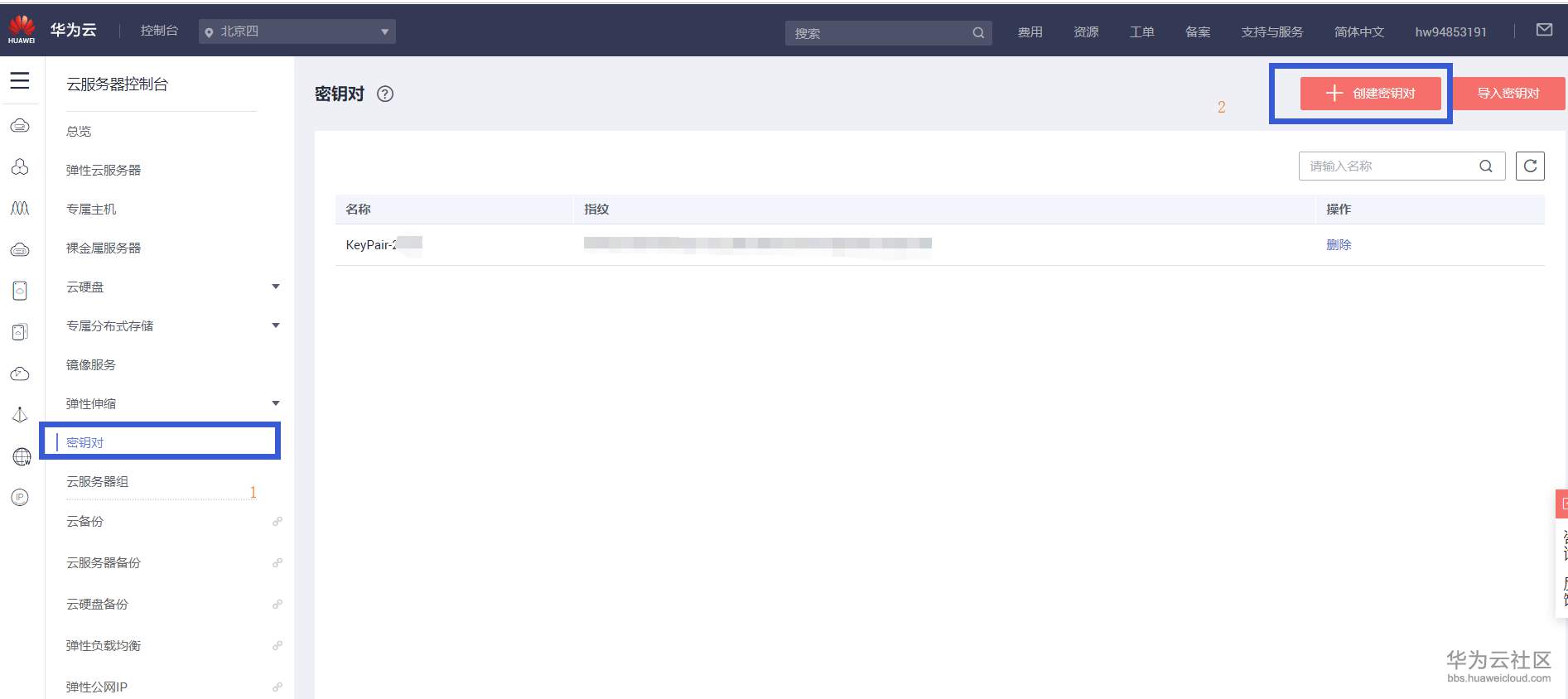The width and height of the screenshot is (1568, 699).
Task: Click the help icon beside 密钥对 title
Action: coord(385,94)
